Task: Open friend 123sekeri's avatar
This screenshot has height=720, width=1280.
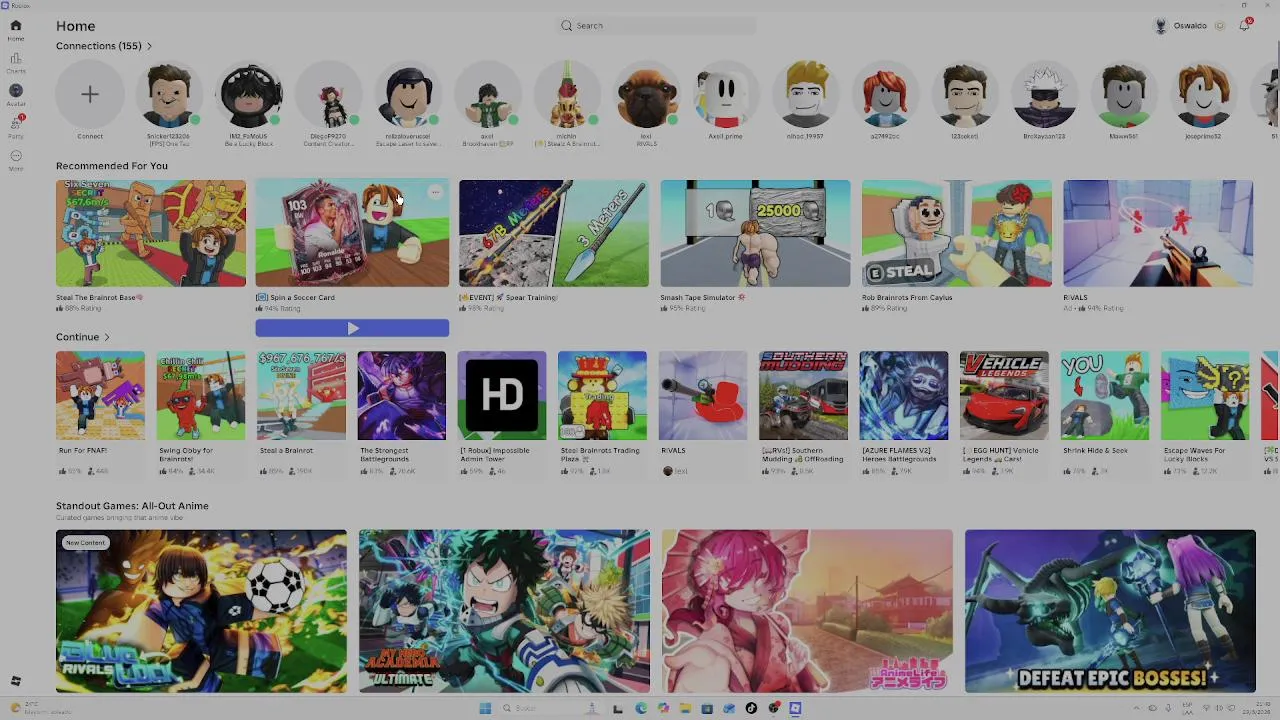Action: [964, 94]
